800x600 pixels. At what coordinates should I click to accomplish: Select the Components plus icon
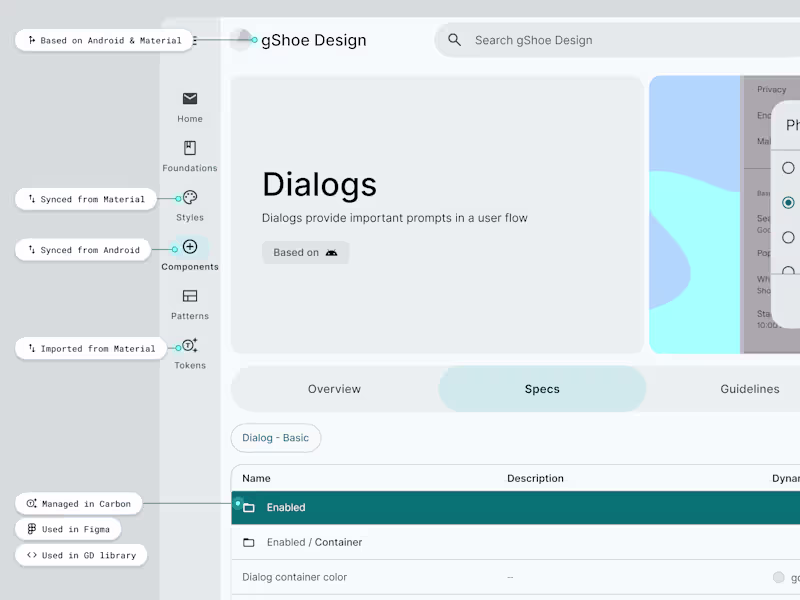189,246
